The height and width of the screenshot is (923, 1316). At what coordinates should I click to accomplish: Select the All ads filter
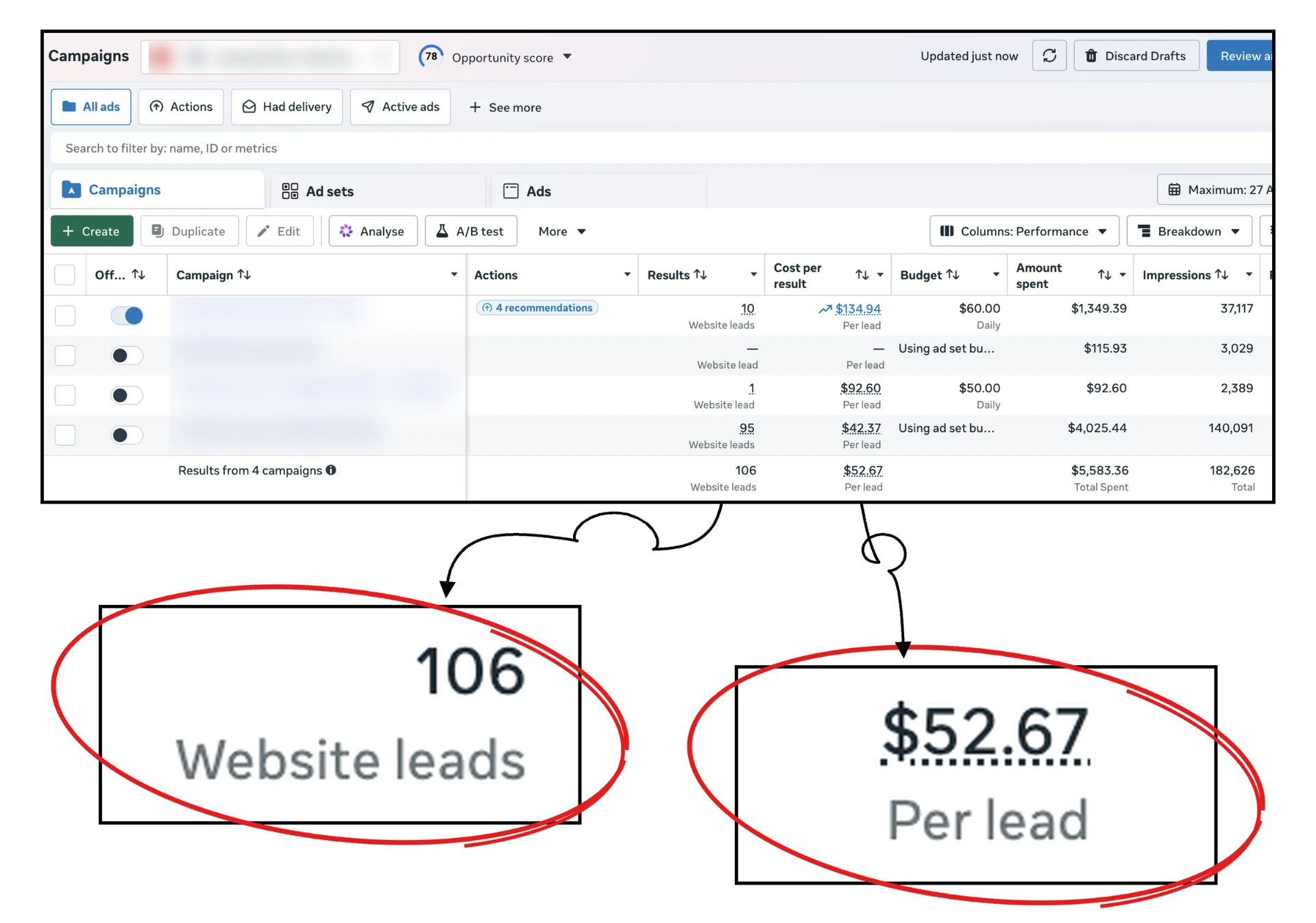point(90,107)
